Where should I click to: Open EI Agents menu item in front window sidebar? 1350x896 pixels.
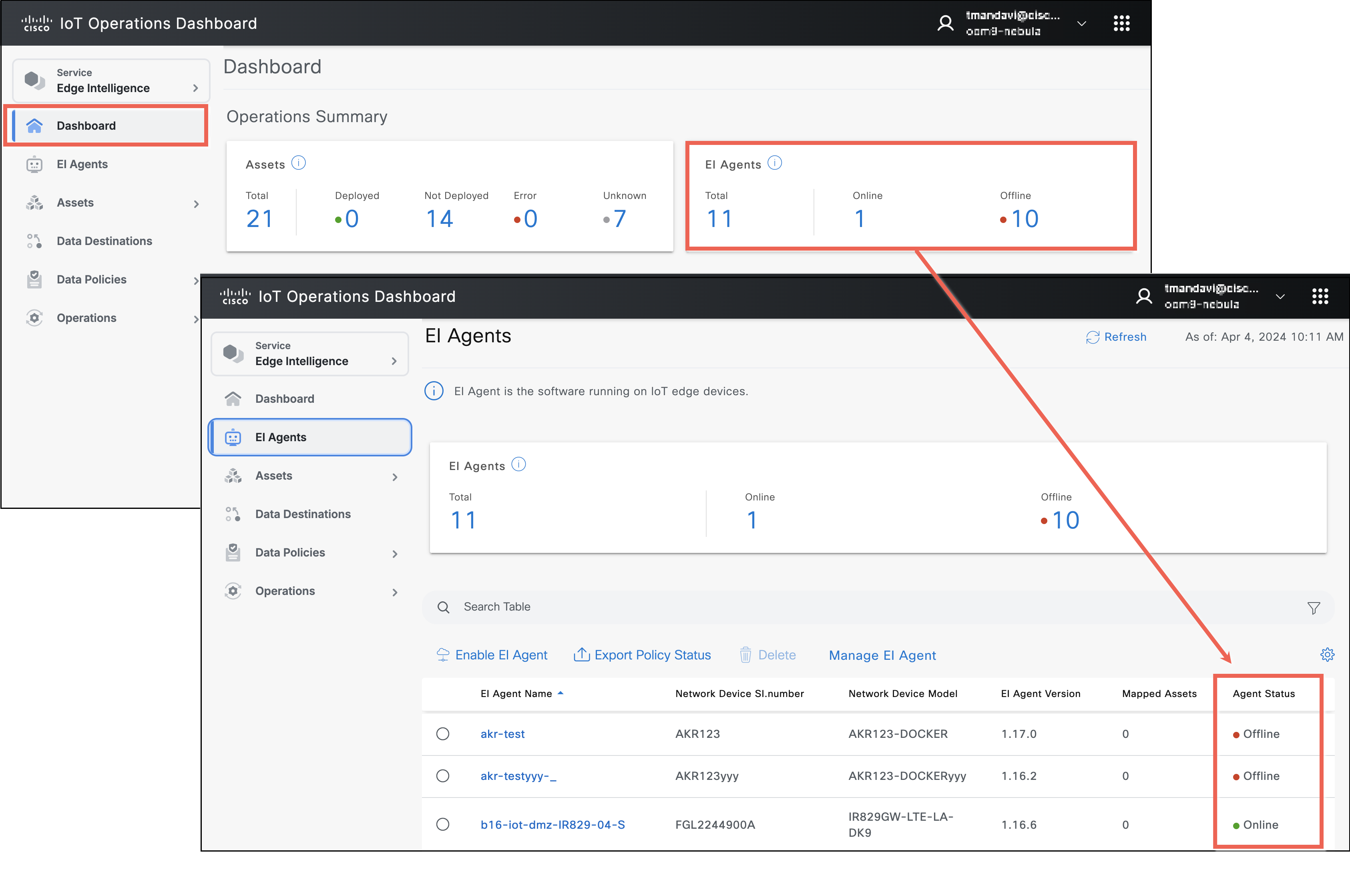pos(309,437)
